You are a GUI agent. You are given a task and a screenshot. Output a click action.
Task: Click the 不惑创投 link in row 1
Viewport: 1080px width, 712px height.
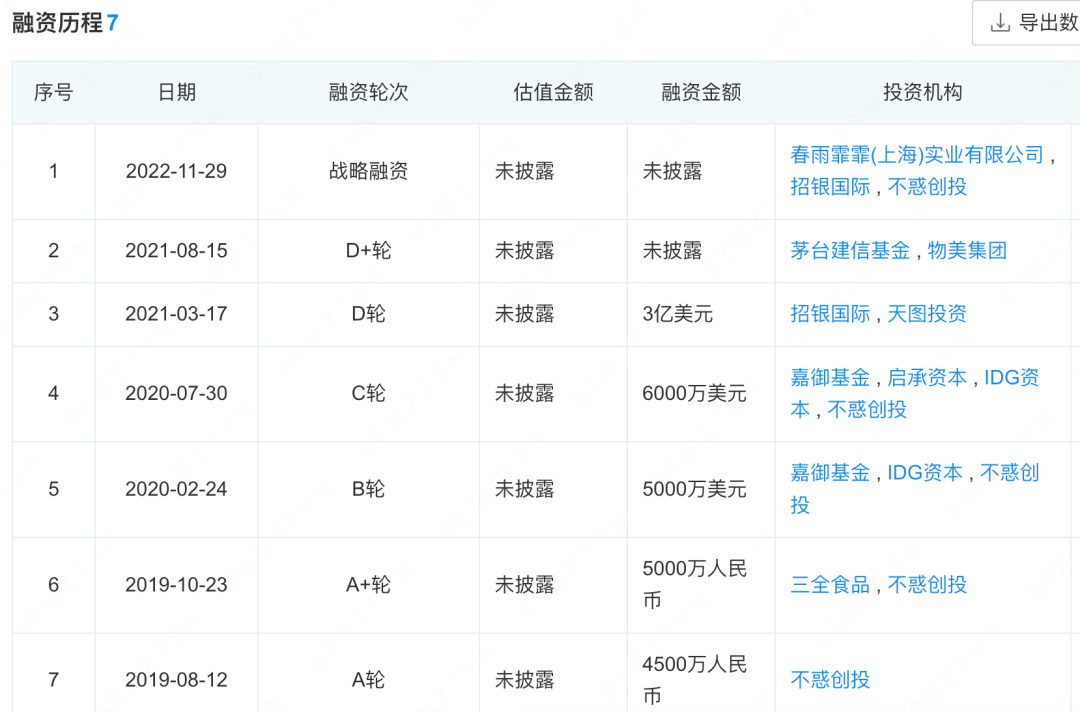click(x=928, y=187)
